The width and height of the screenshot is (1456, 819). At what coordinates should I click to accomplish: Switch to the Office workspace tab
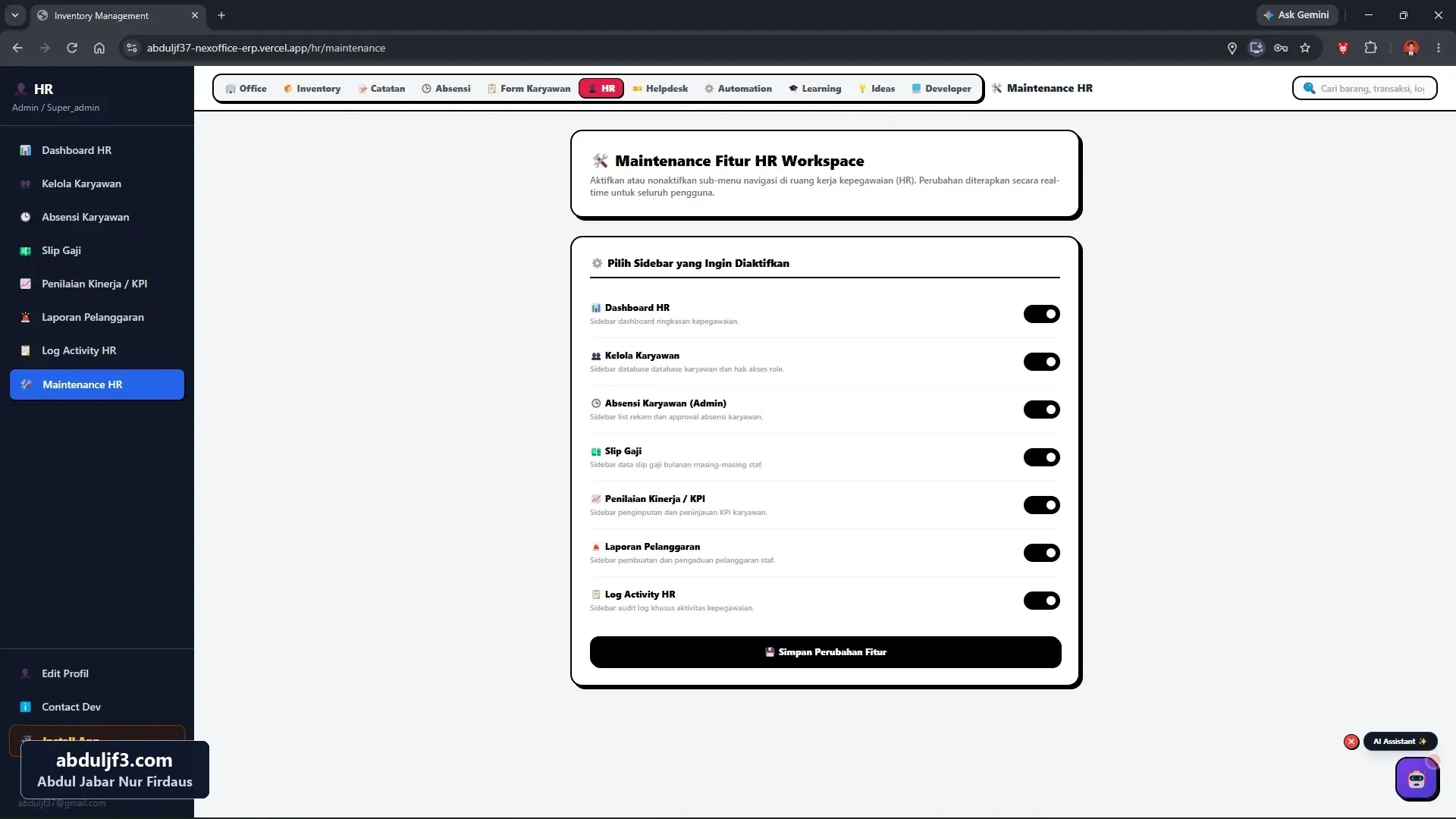(x=246, y=89)
